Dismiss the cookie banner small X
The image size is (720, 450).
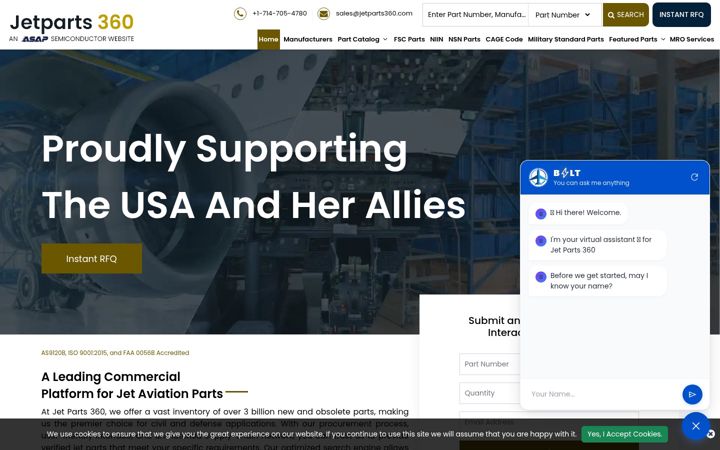[711, 434]
